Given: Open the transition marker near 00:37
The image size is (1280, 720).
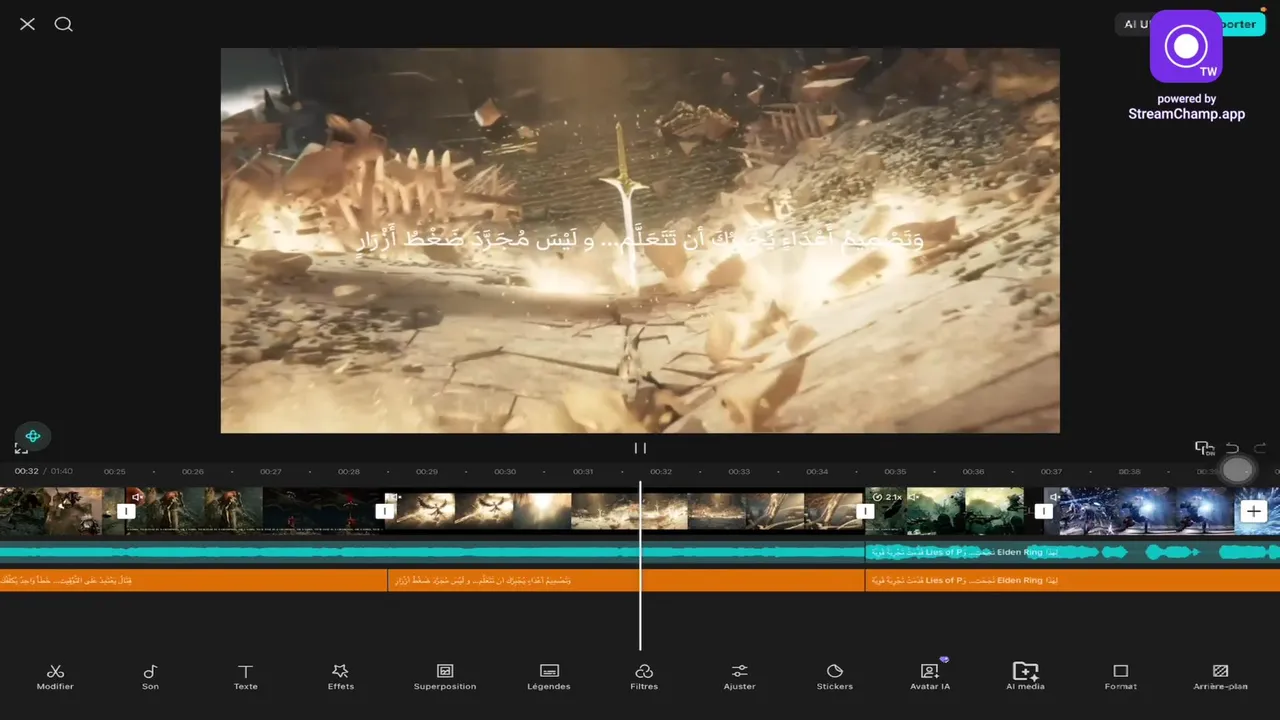Looking at the screenshot, I should (x=1044, y=511).
